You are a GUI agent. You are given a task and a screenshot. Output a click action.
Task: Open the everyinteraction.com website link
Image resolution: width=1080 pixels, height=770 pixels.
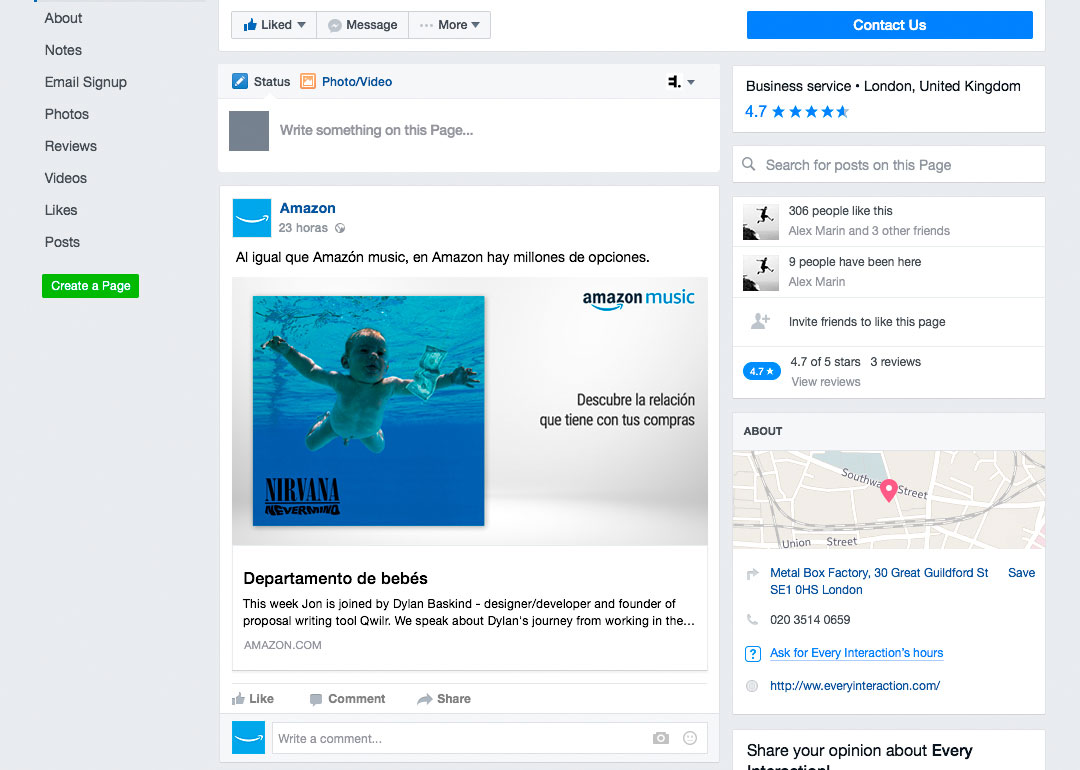point(855,686)
